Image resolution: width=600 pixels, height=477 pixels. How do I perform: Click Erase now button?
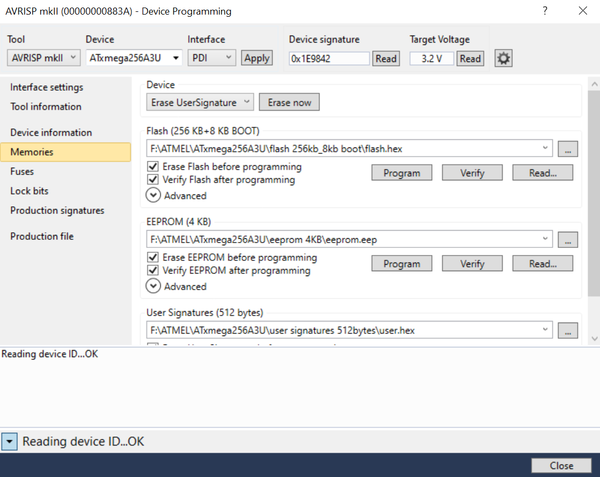[x=289, y=103]
